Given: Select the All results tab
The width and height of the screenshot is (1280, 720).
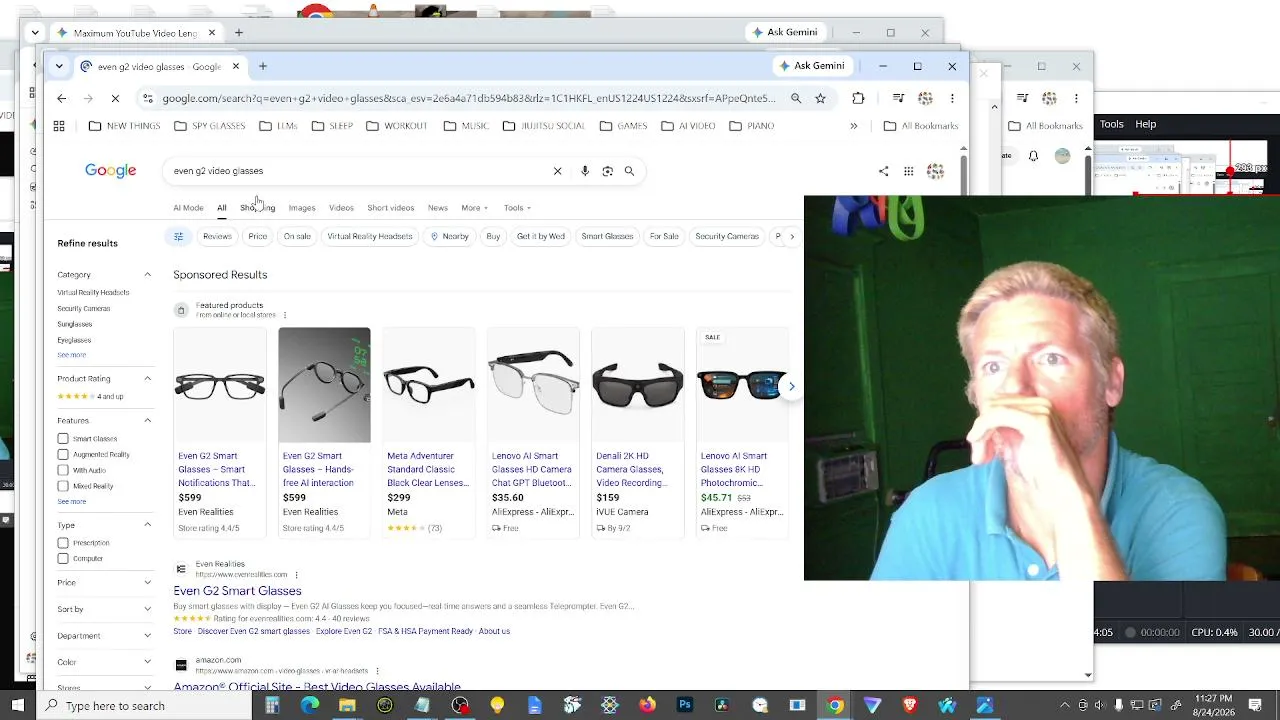Looking at the screenshot, I should 221,208.
